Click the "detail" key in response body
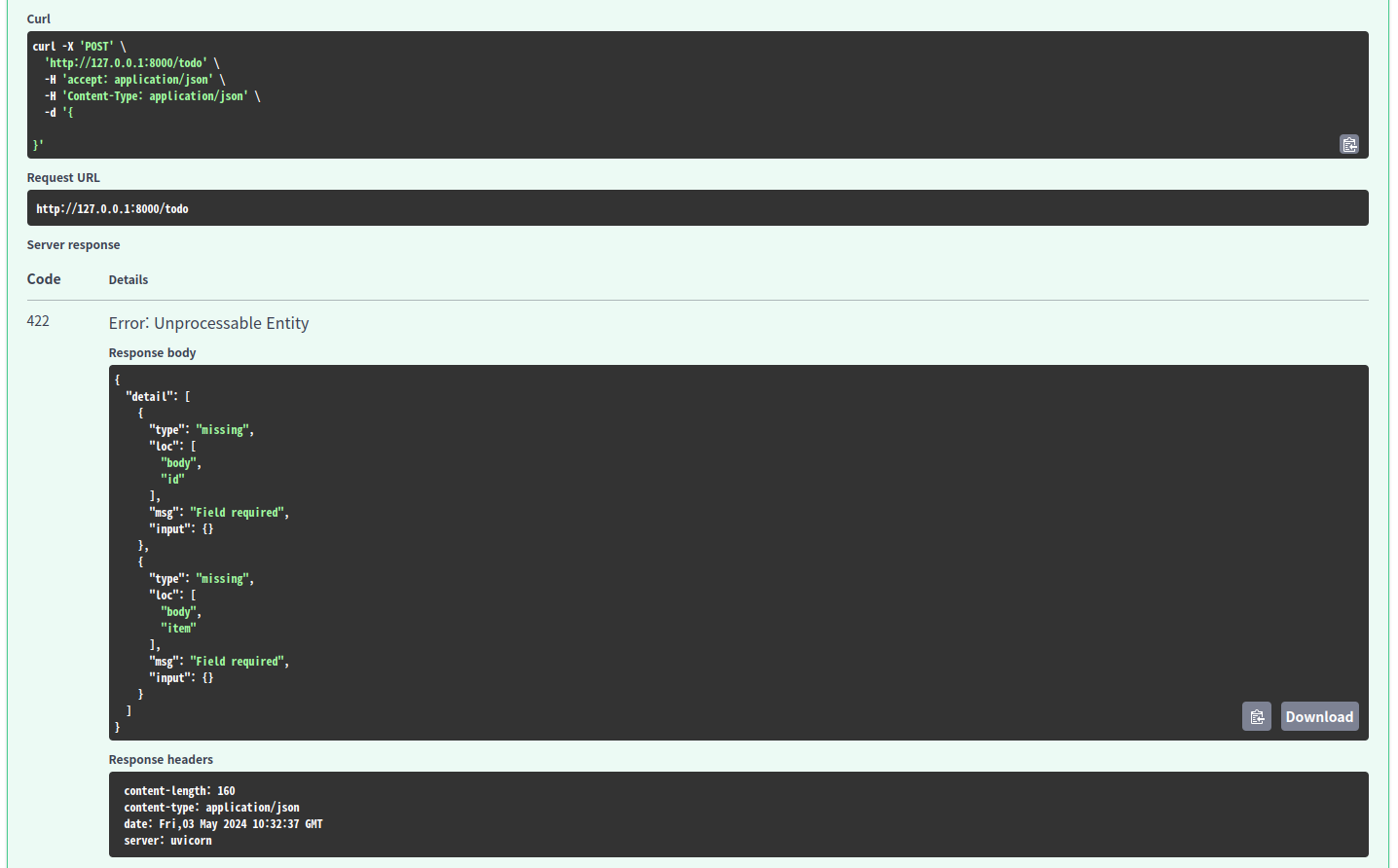The image size is (1398, 868). [x=152, y=396]
